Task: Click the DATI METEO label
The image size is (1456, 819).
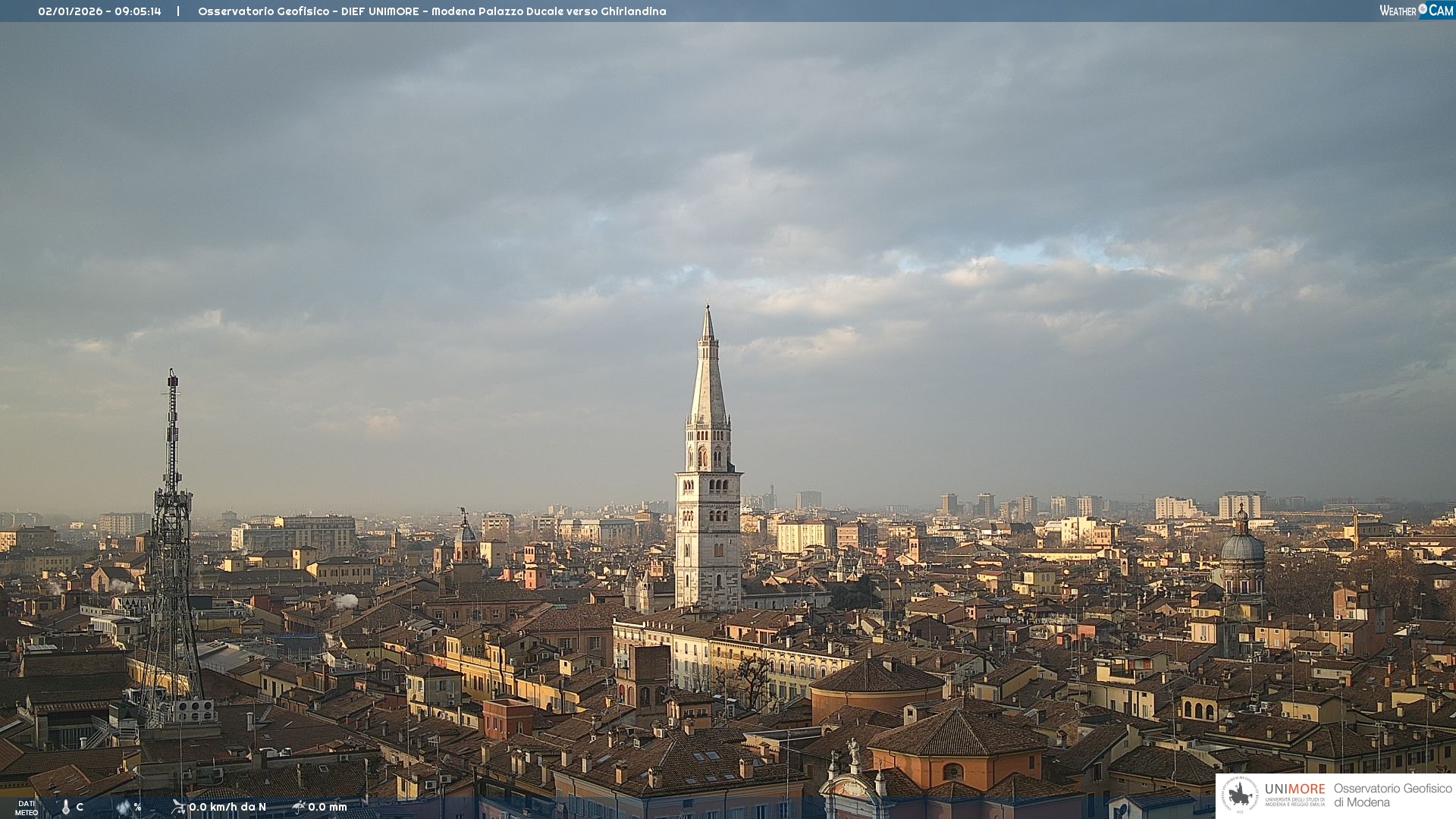Action: (x=27, y=808)
